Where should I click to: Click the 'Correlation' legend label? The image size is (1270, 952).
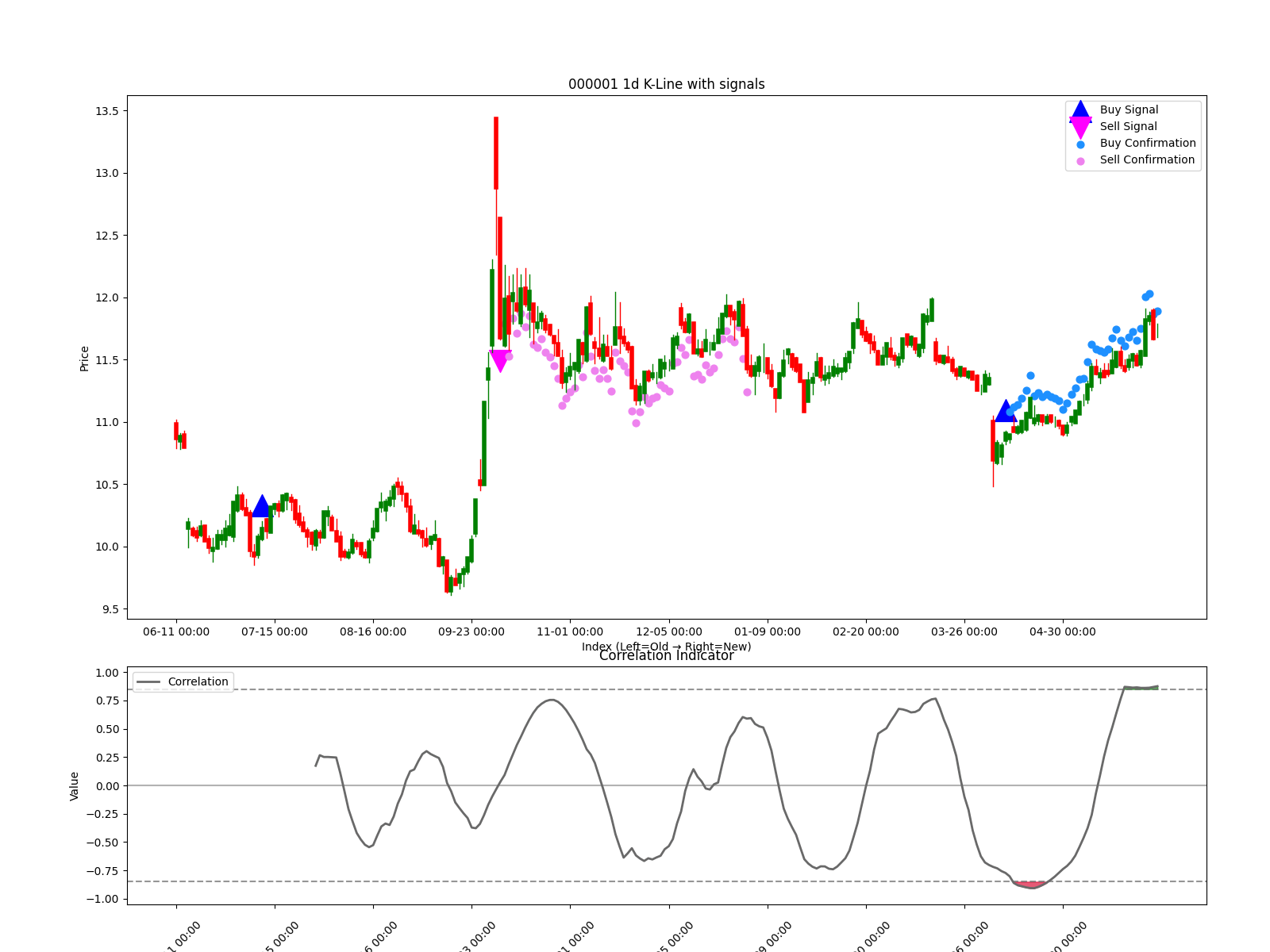point(198,682)
